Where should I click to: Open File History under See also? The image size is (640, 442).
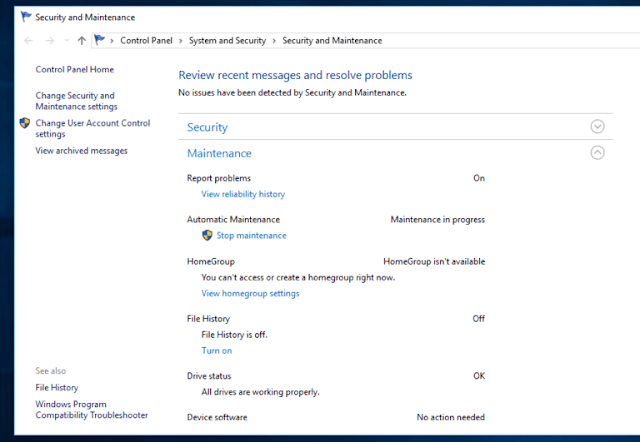[x=57, y=388]
